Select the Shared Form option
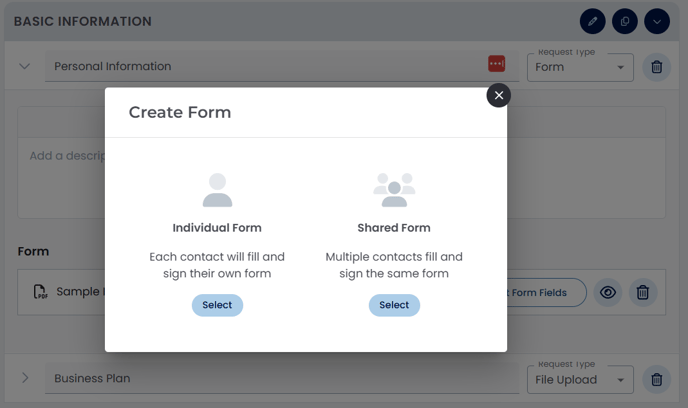This screenshot has height=408, width=688. point(394,305)
